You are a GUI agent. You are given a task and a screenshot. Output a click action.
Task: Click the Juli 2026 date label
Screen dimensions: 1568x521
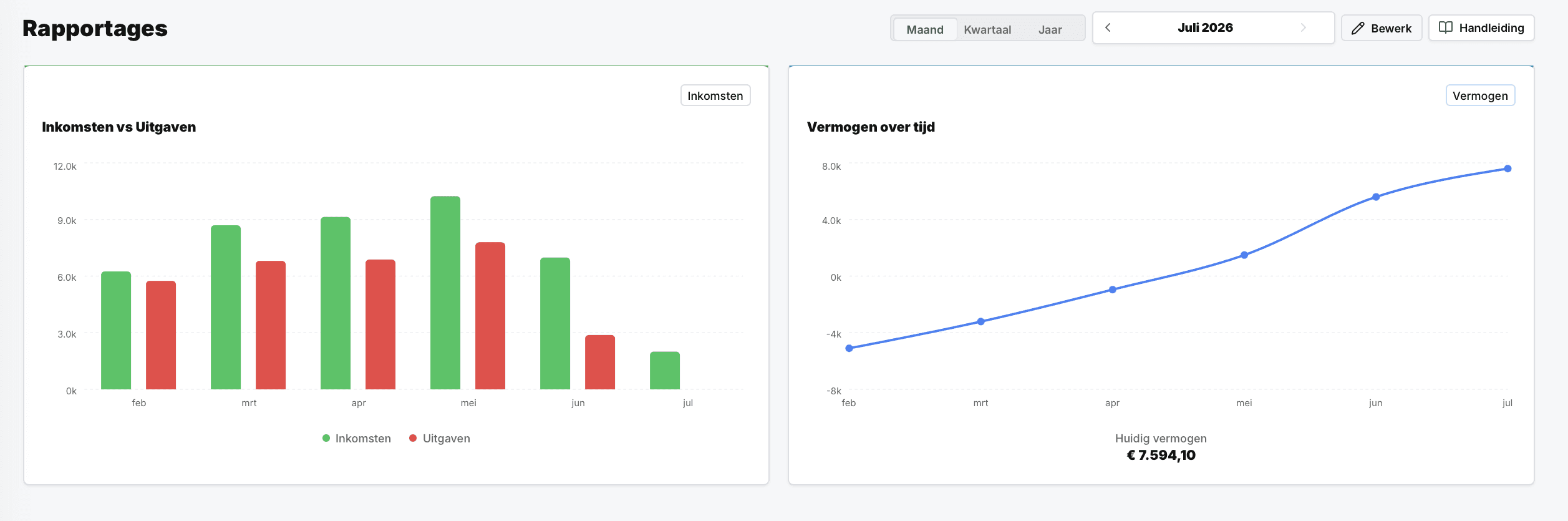[x=1205, y=27]
